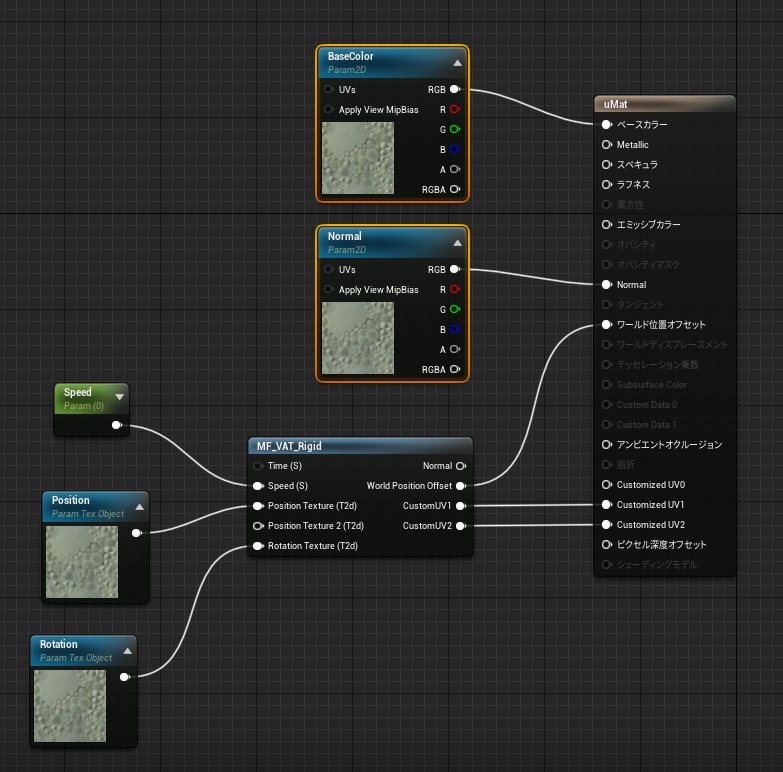Viewport: 783px width, 772px height.
Task: Click uMat ピクセル深度オフセット input pin
Action: click(607, 545)
